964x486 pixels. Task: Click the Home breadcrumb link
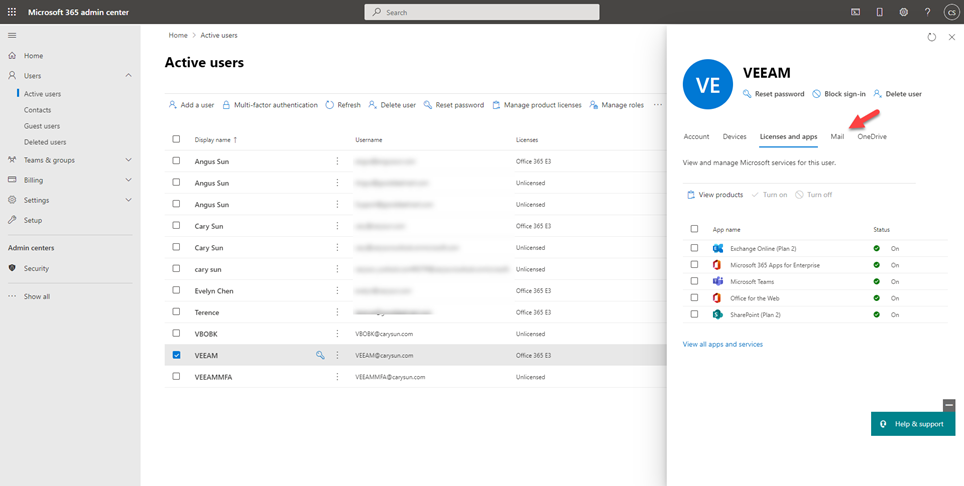178,36
